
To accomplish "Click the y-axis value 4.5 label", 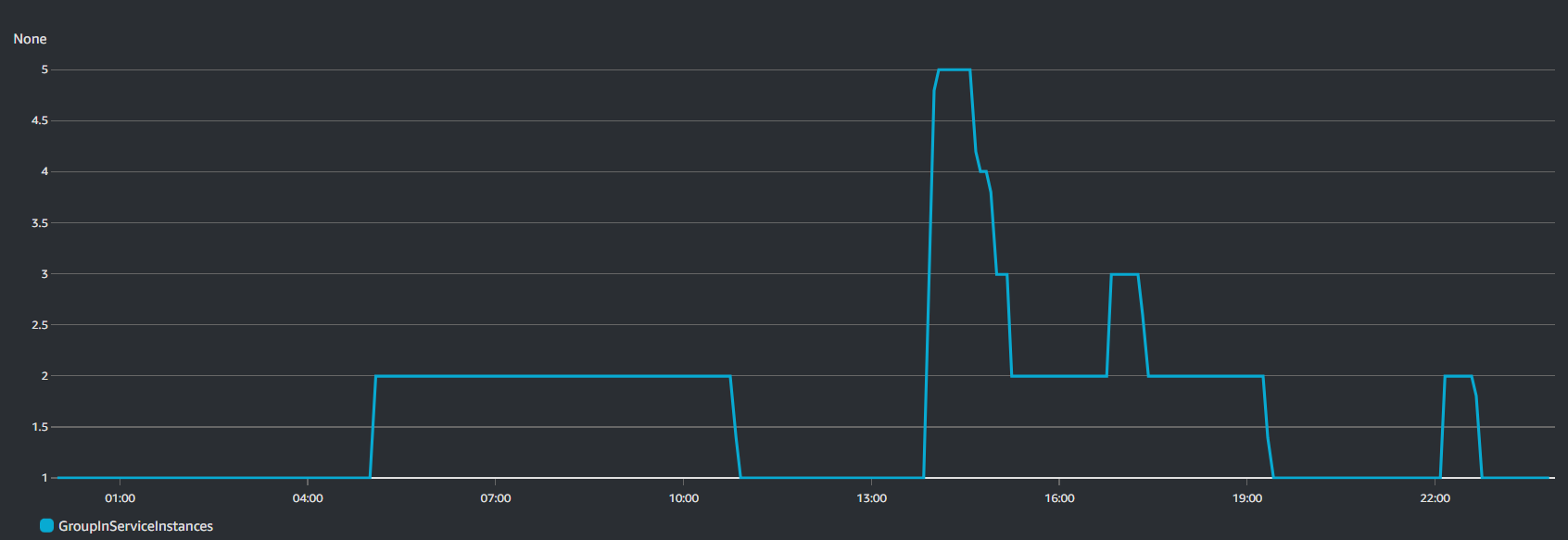I will (x=40, y=120).
